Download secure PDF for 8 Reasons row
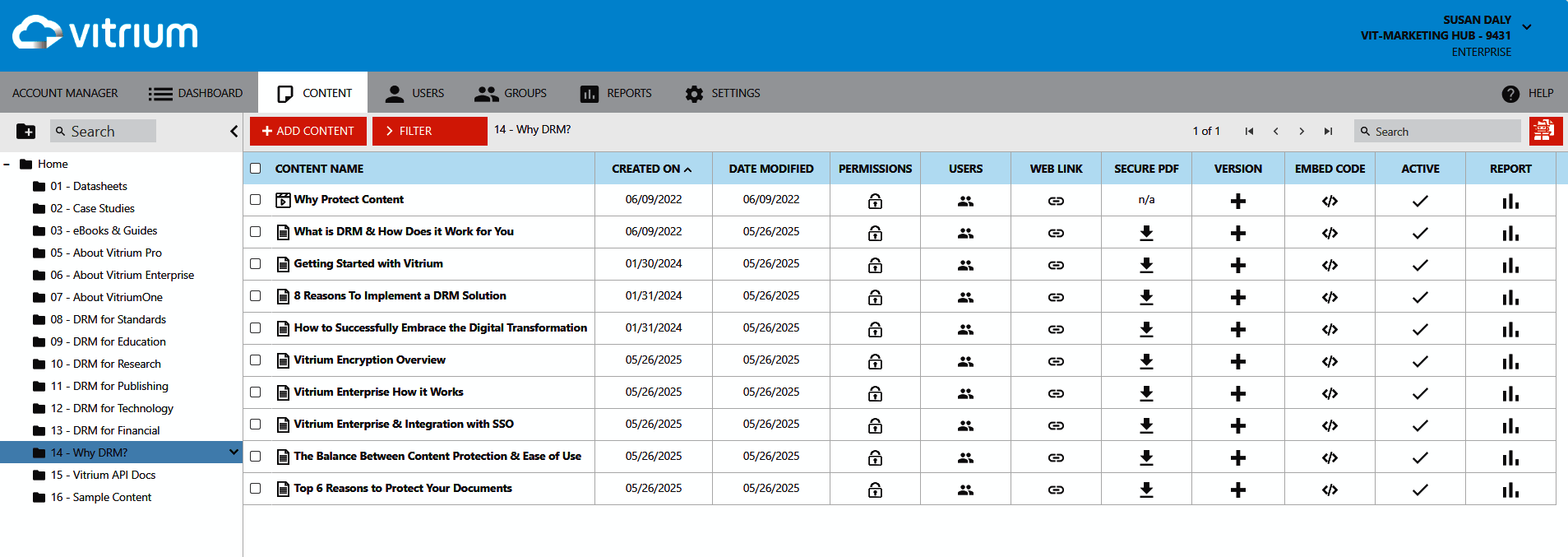This screenshot has width=1568, height=557. click(1146, 297)
